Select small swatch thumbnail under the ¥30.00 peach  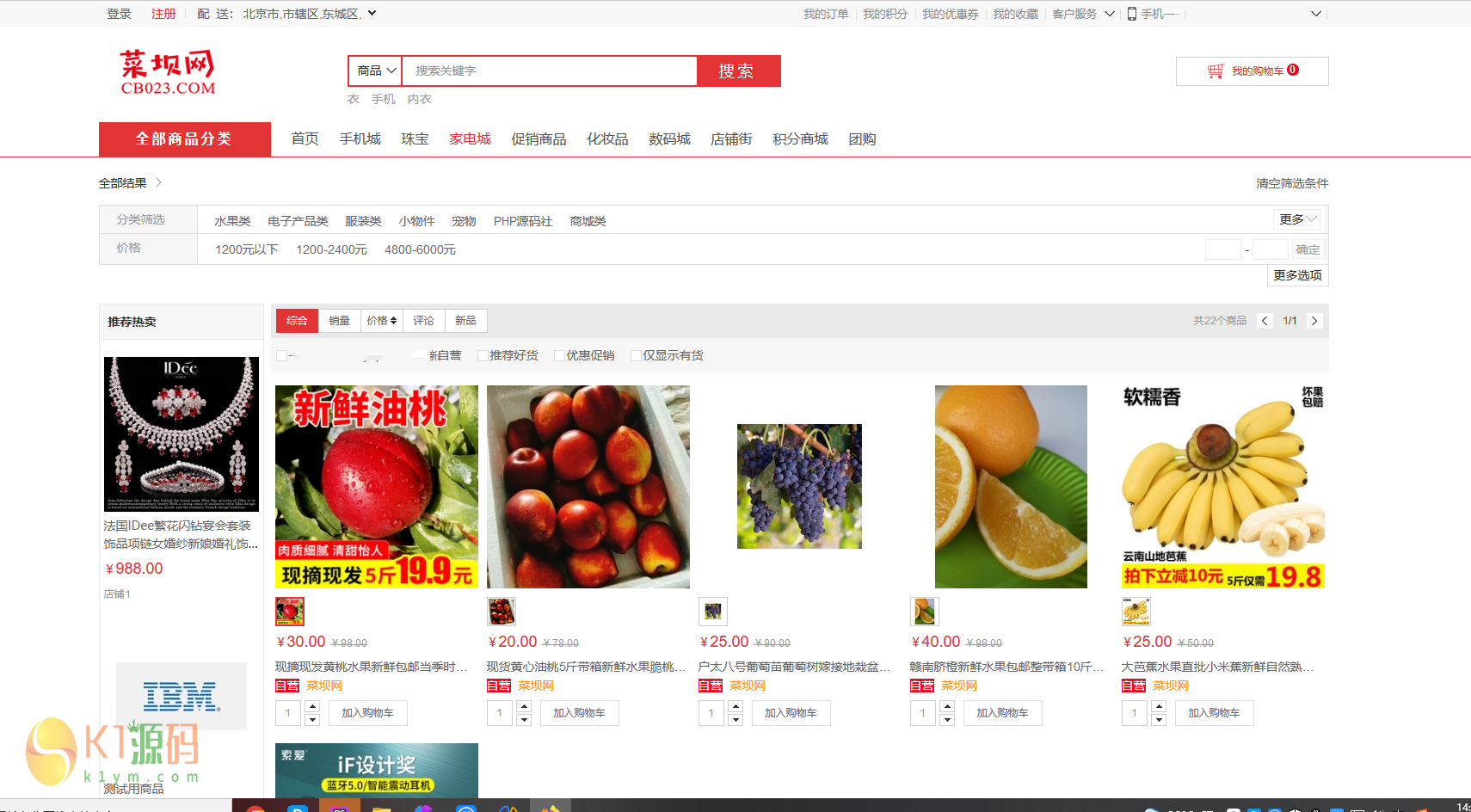(x=290, y=612)
